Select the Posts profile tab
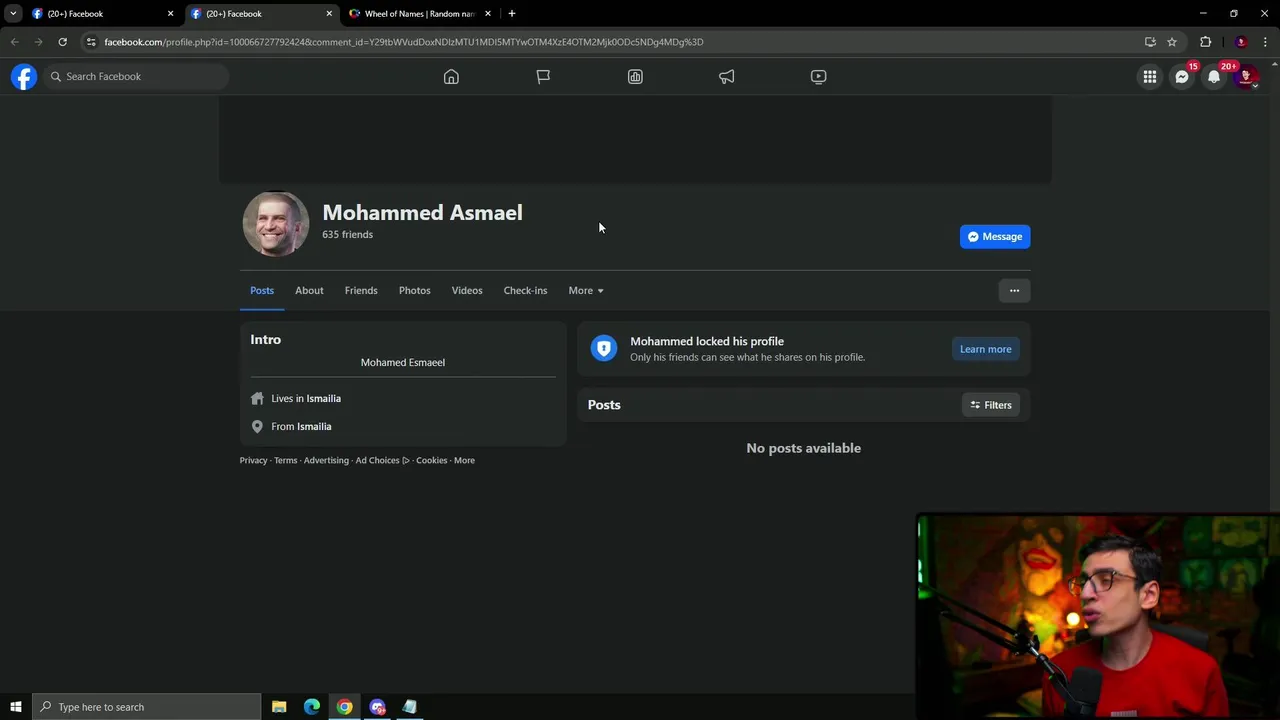 click(262, 290)
